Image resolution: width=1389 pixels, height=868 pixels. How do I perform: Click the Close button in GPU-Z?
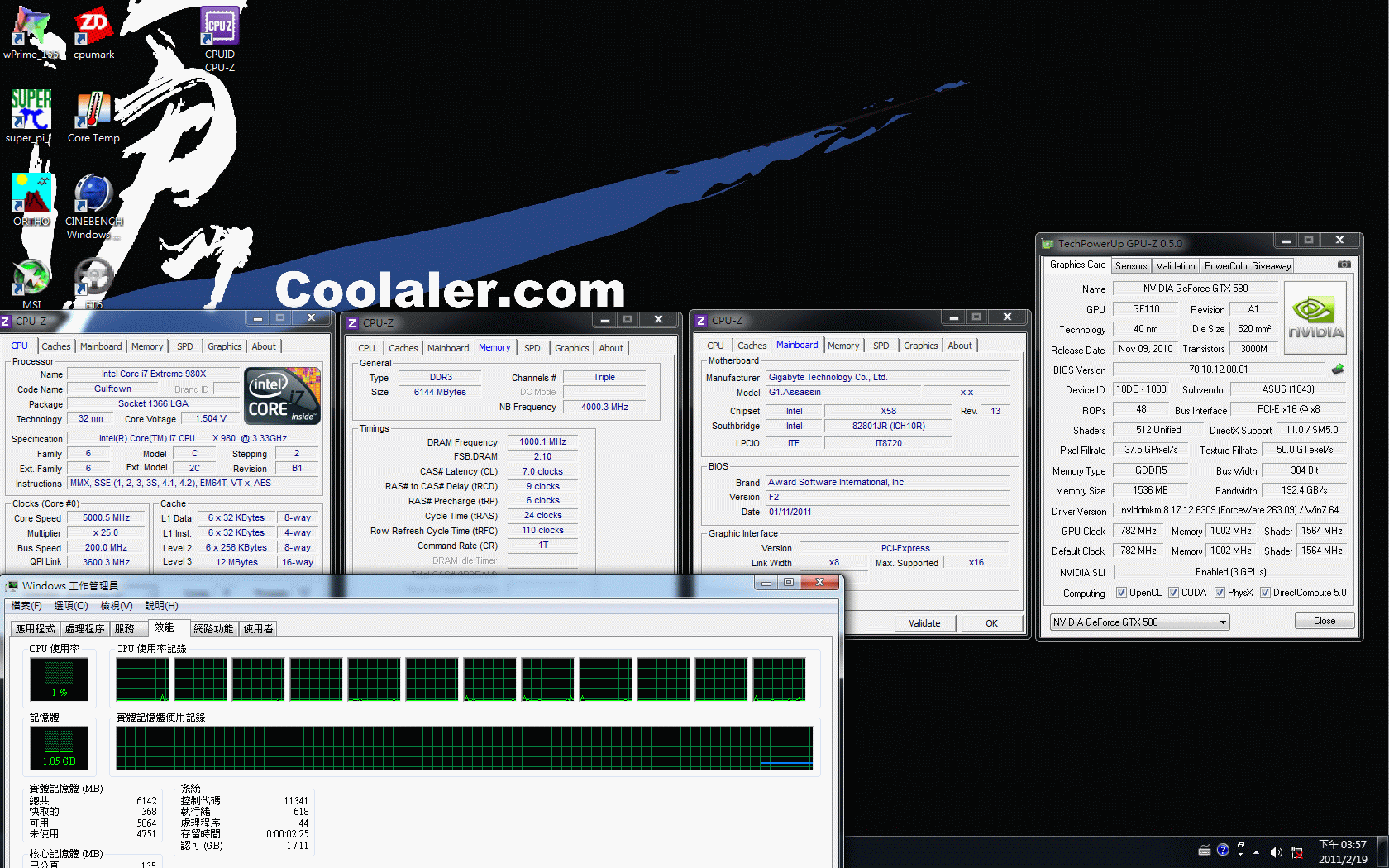1325,621
